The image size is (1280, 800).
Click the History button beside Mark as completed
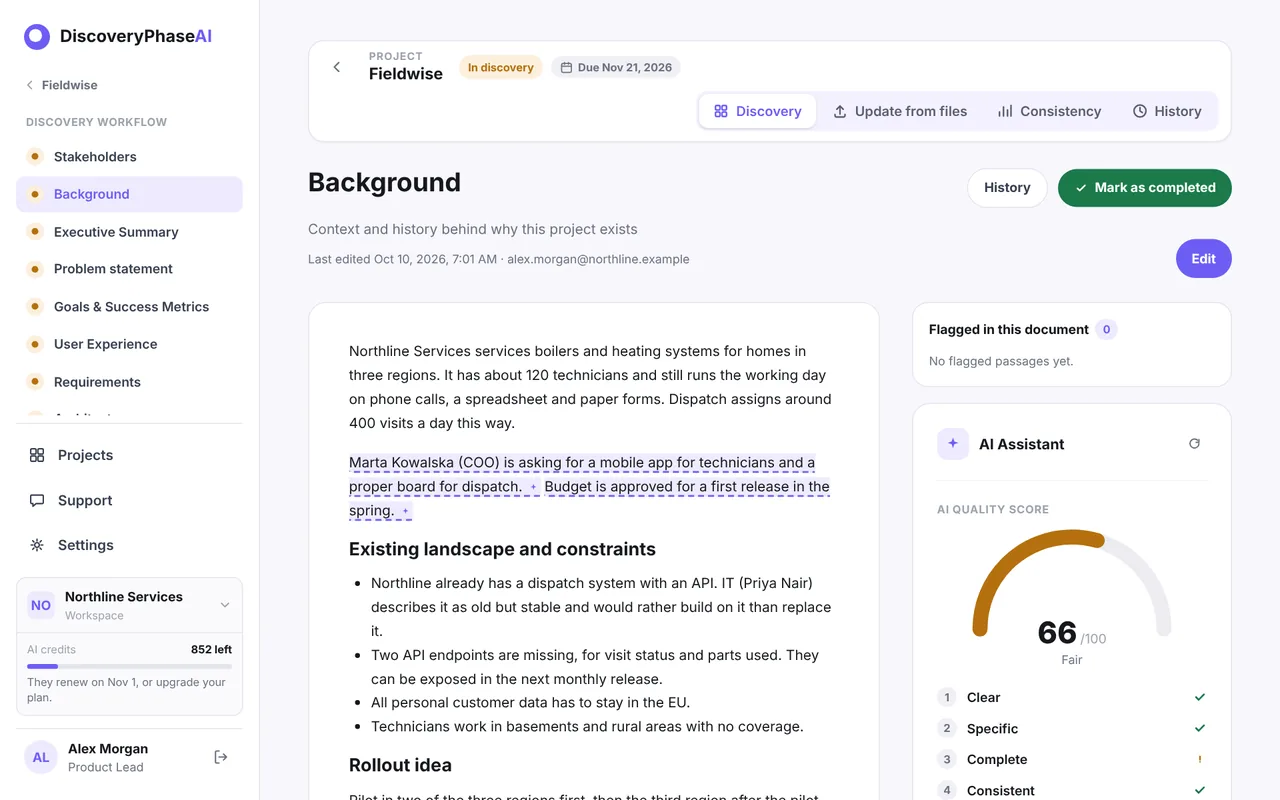click(1007, 188)
